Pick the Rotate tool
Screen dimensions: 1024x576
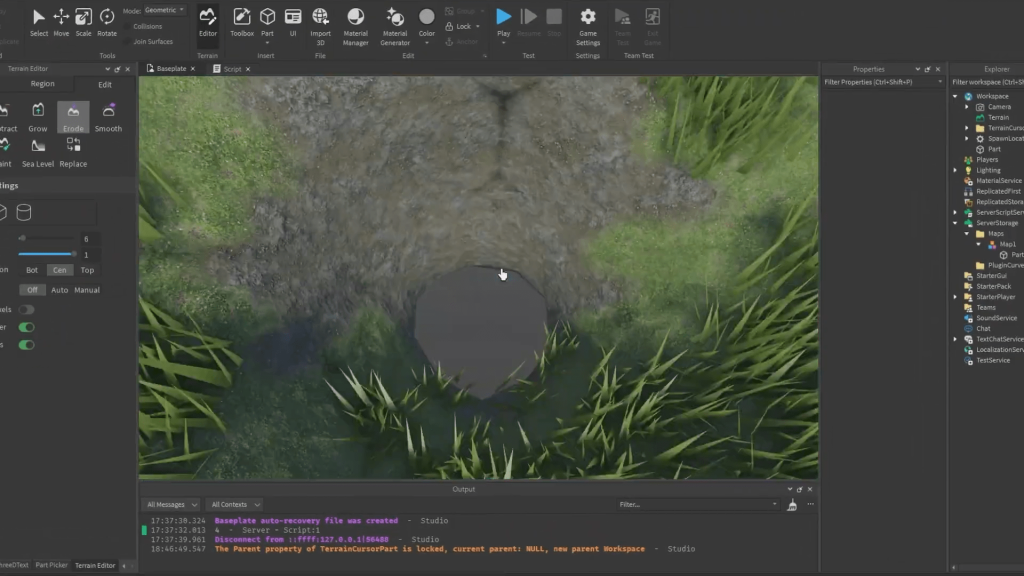(x=106, y=22)
